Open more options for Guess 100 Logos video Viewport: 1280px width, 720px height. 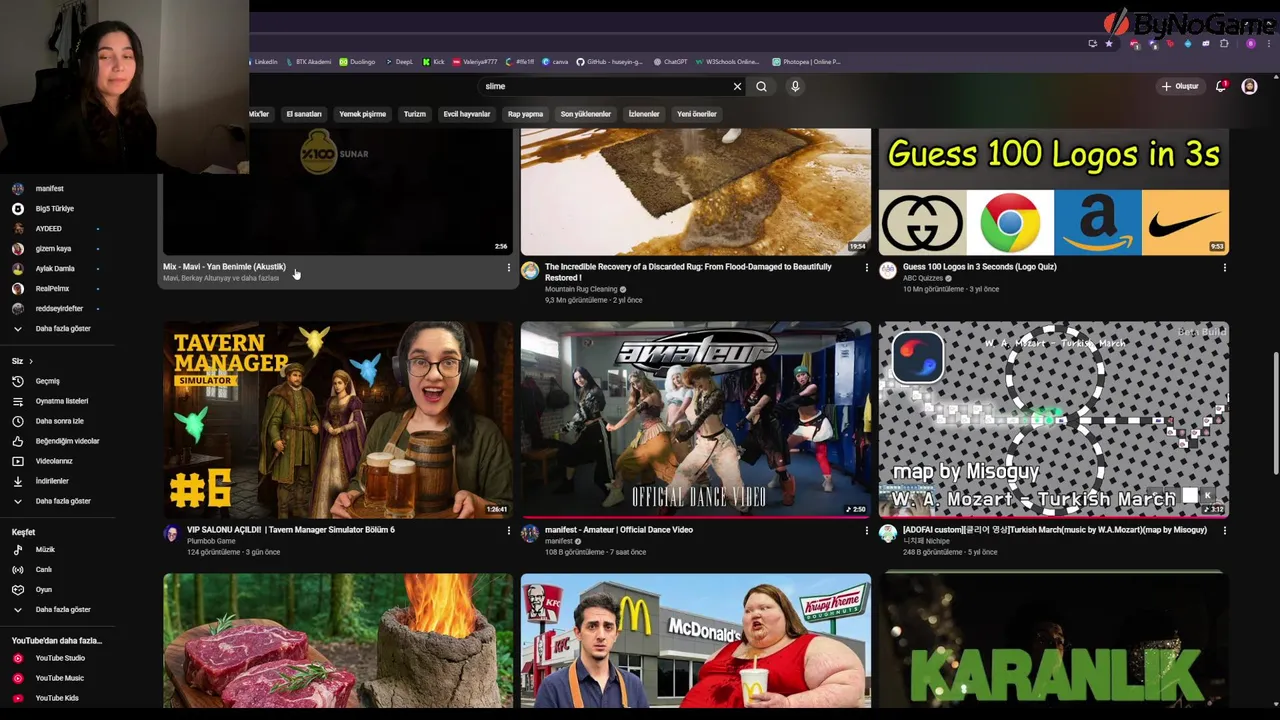pyautogui.click(x=1224, y=267)
